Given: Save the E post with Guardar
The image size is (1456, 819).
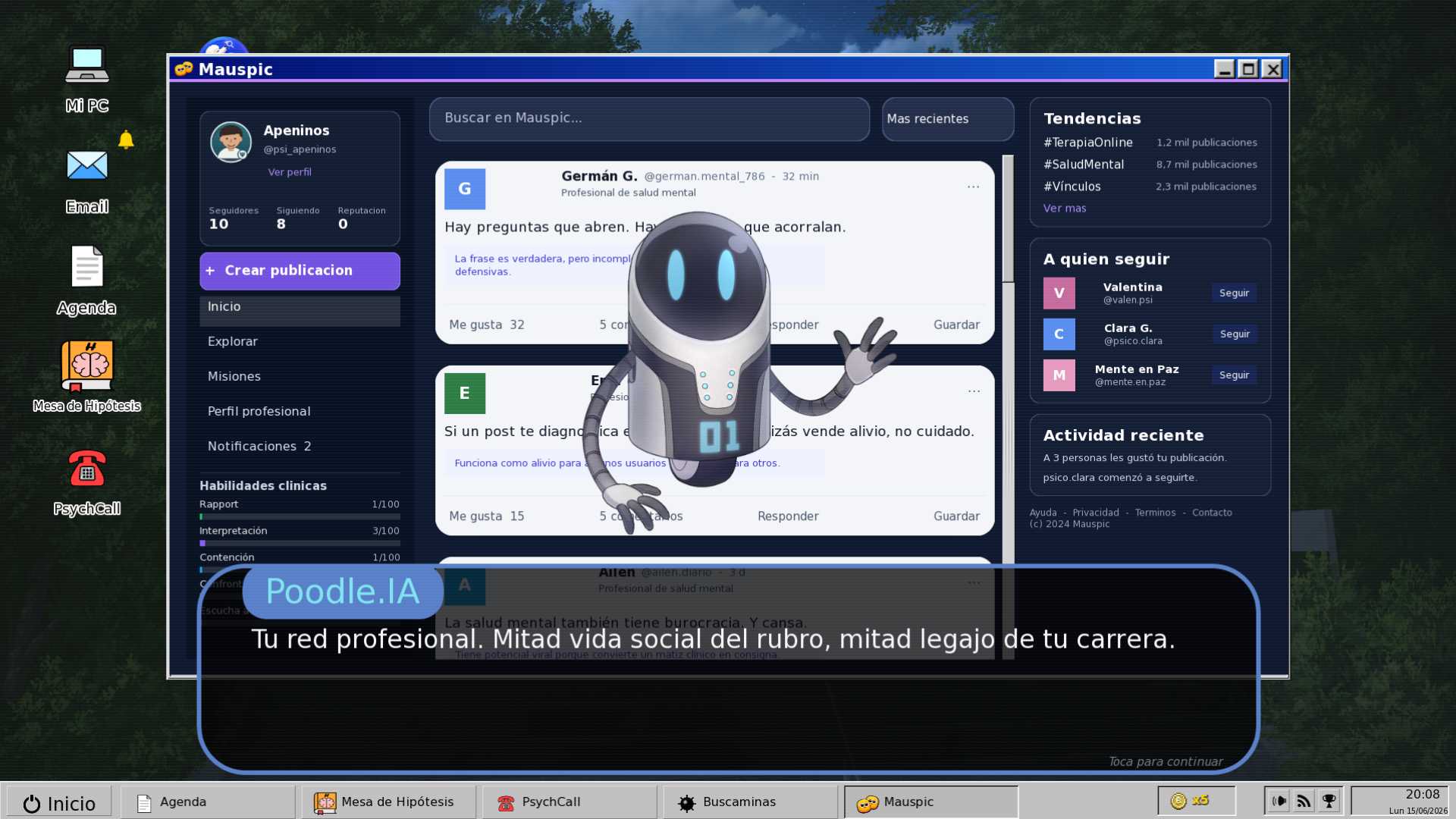Looking at the screenshot, I should tap(956, 516).
